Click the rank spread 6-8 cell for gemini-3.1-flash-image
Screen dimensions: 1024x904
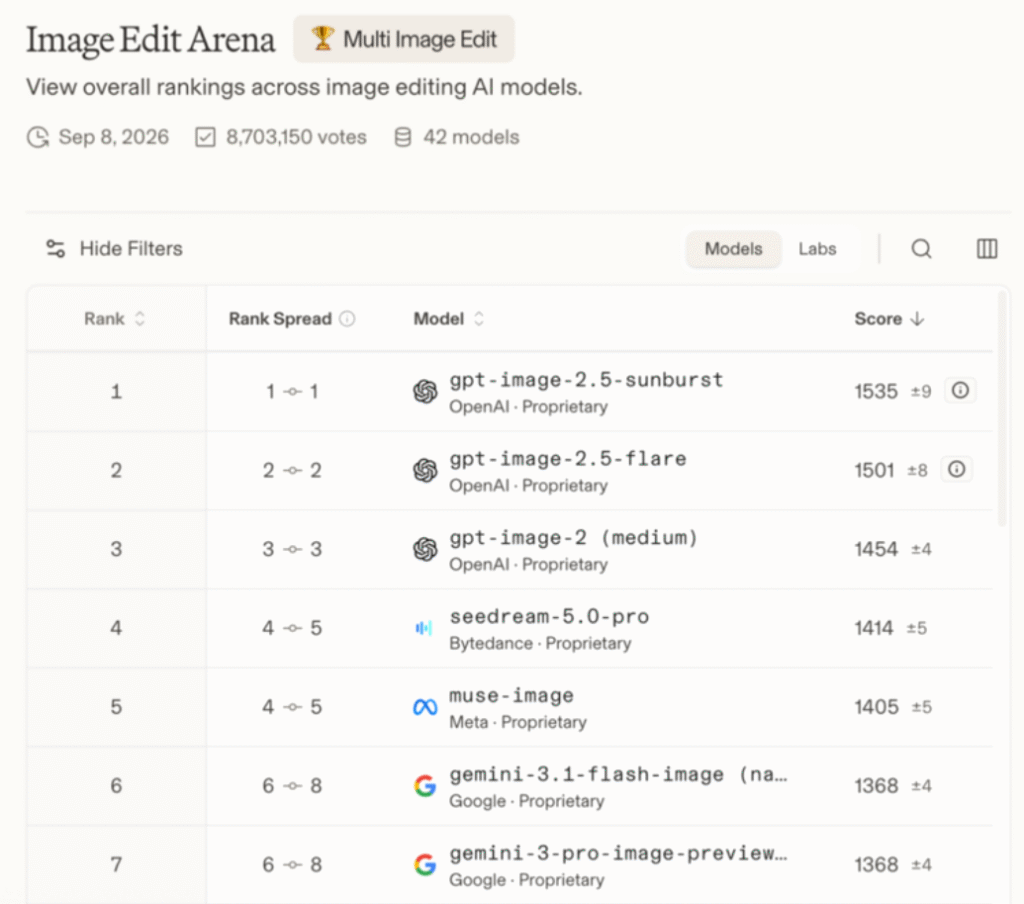[x=292, y=786]
